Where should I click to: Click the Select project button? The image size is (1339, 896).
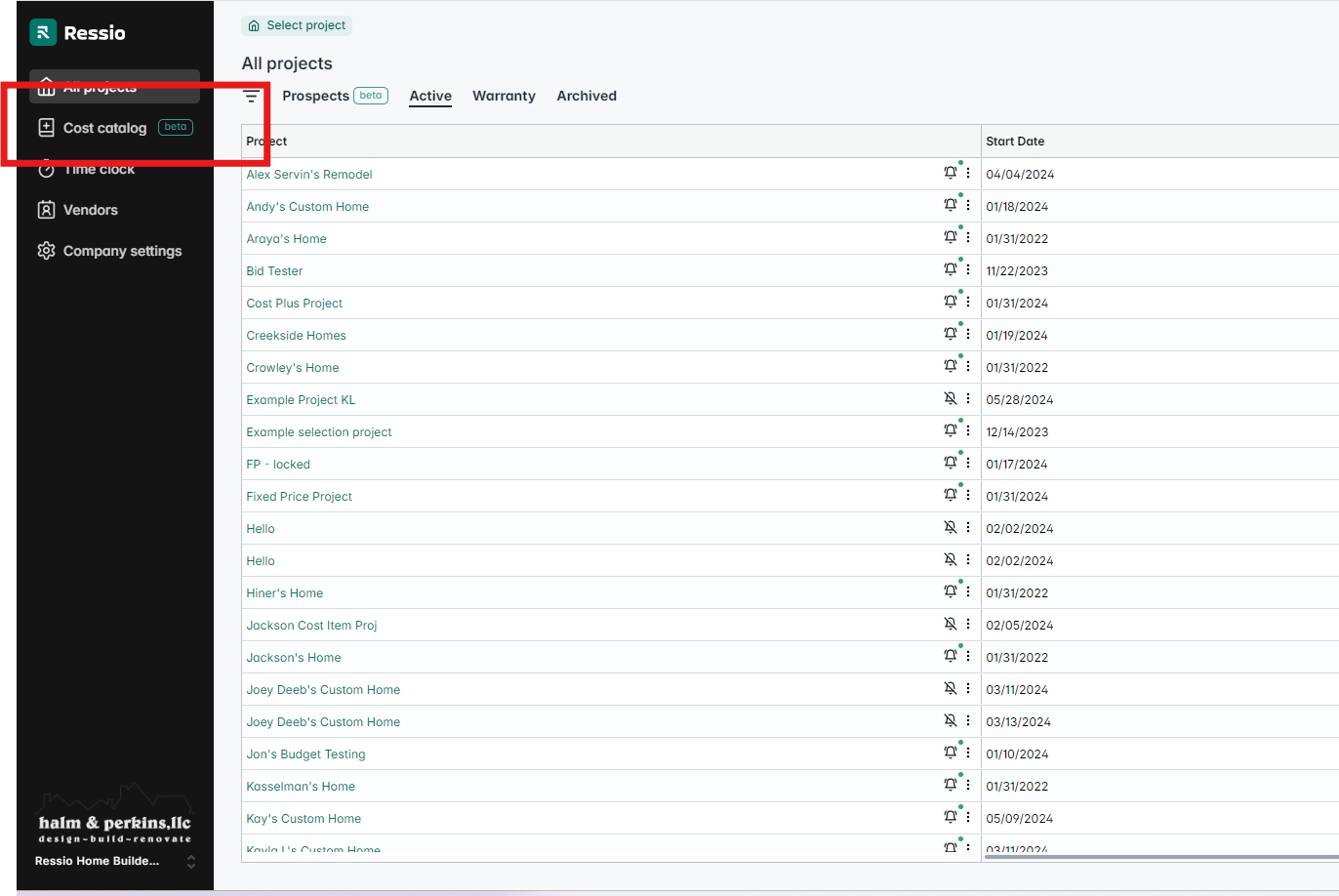click(x=297, y=25)
